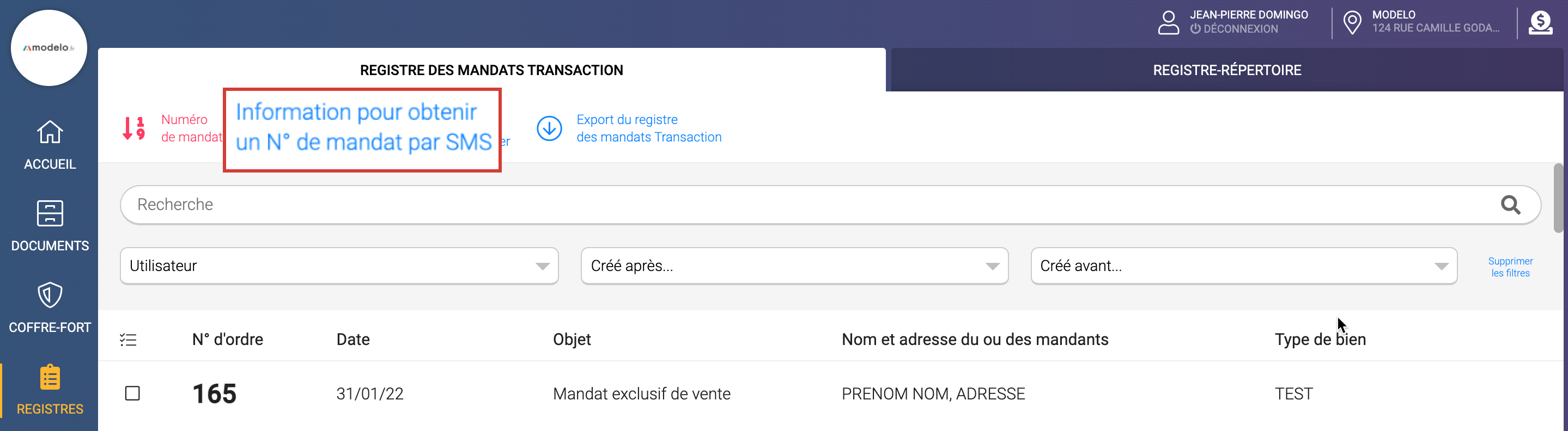Click the user profile icon
The height and width of the screenshot is (431, 1568).
click(1168, 23)
